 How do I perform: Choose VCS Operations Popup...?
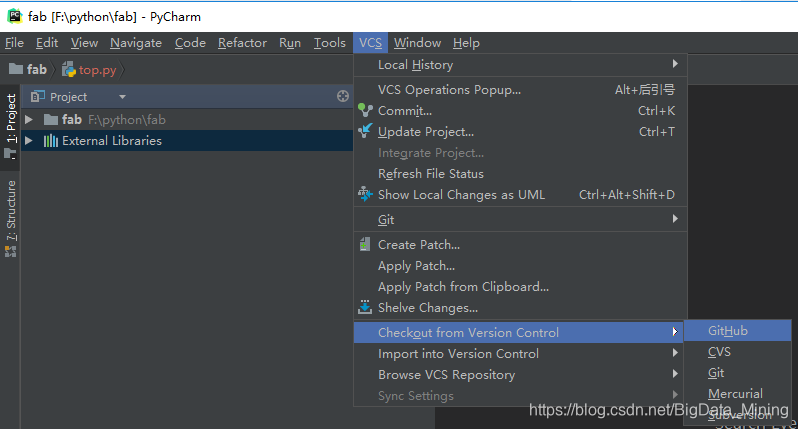coord(520,90)
